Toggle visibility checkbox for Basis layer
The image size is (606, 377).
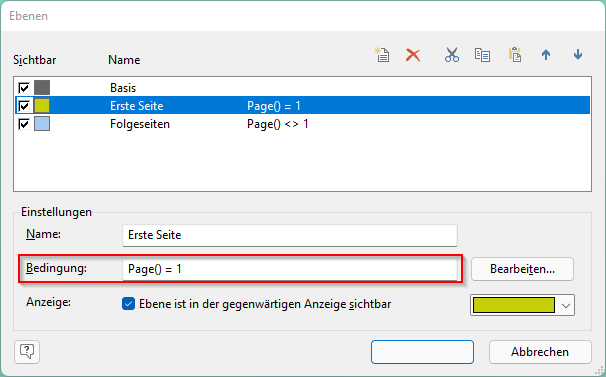[x=24, y=88]
